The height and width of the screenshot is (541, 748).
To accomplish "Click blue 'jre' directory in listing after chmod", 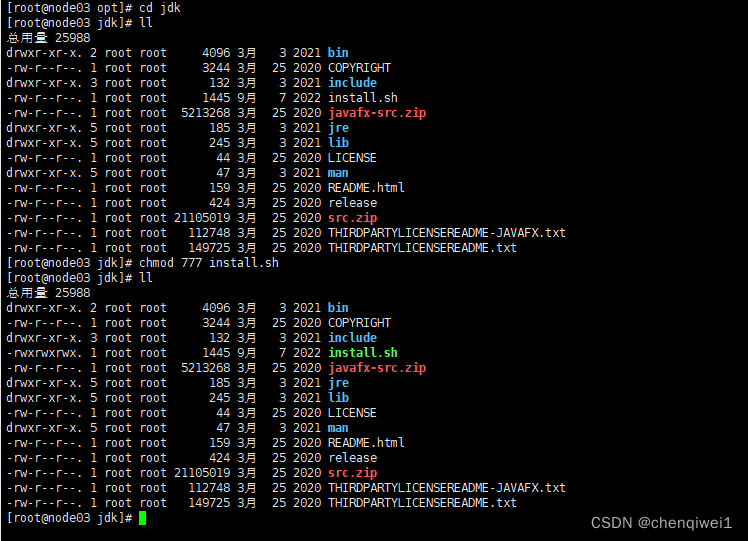I will [338, 383].
